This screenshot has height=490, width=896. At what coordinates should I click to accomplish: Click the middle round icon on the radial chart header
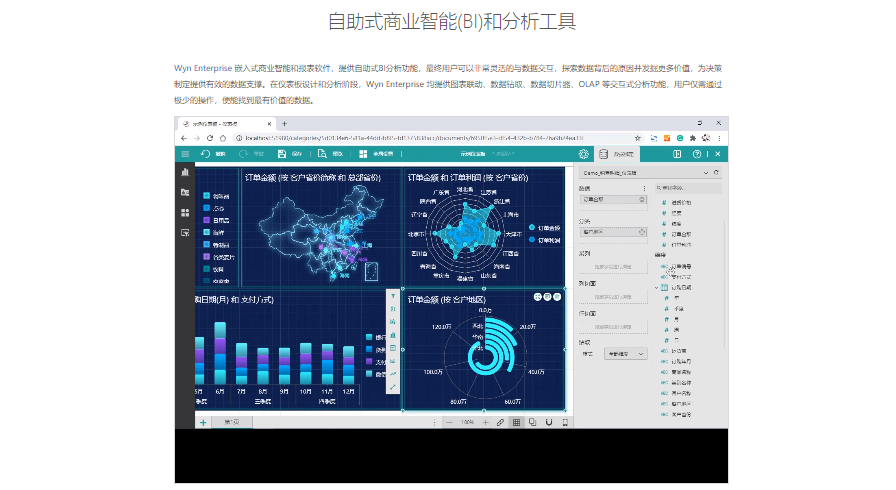[x=547, y=297]
